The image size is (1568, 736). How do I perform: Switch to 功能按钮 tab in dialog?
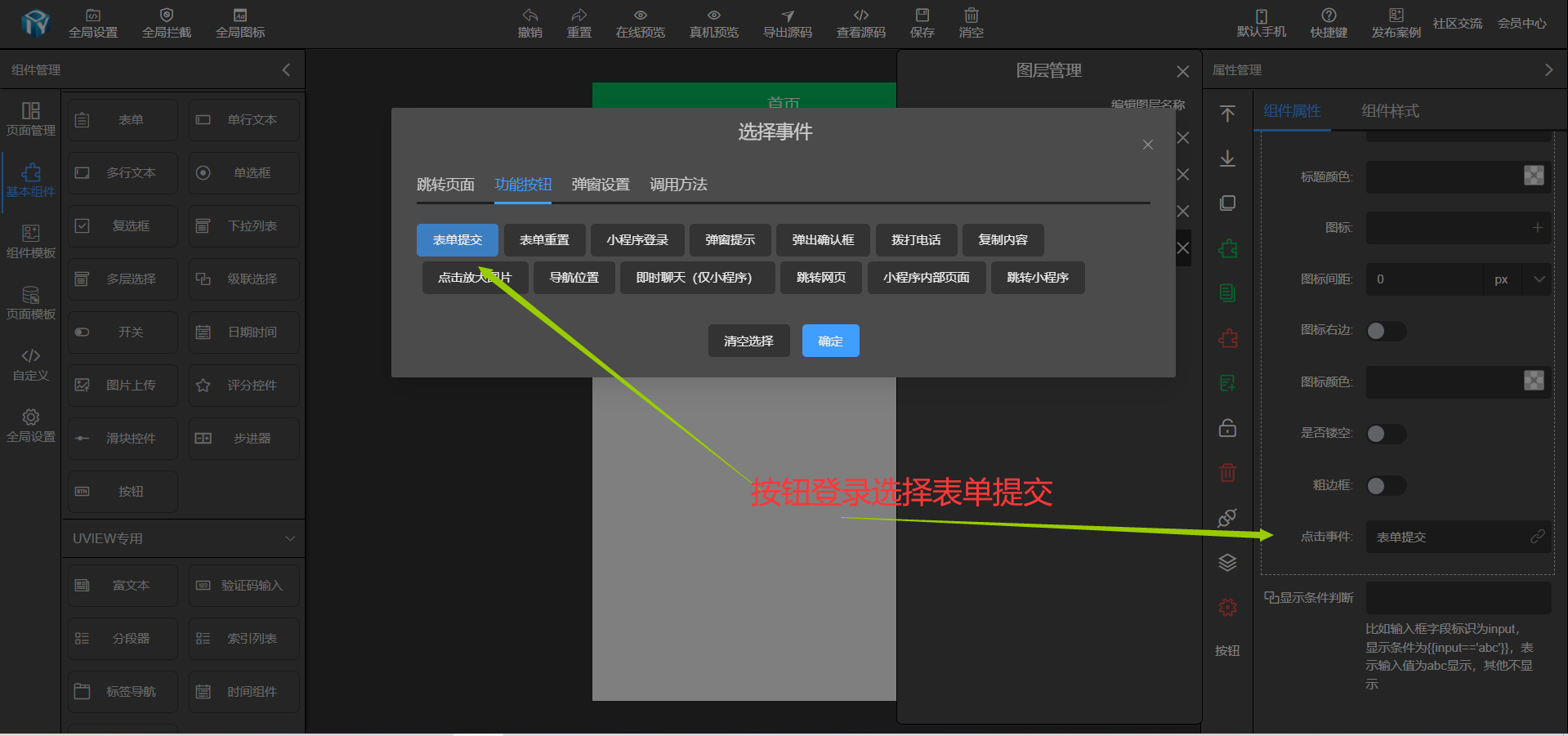pyautogui.click(x=523, y=185)
